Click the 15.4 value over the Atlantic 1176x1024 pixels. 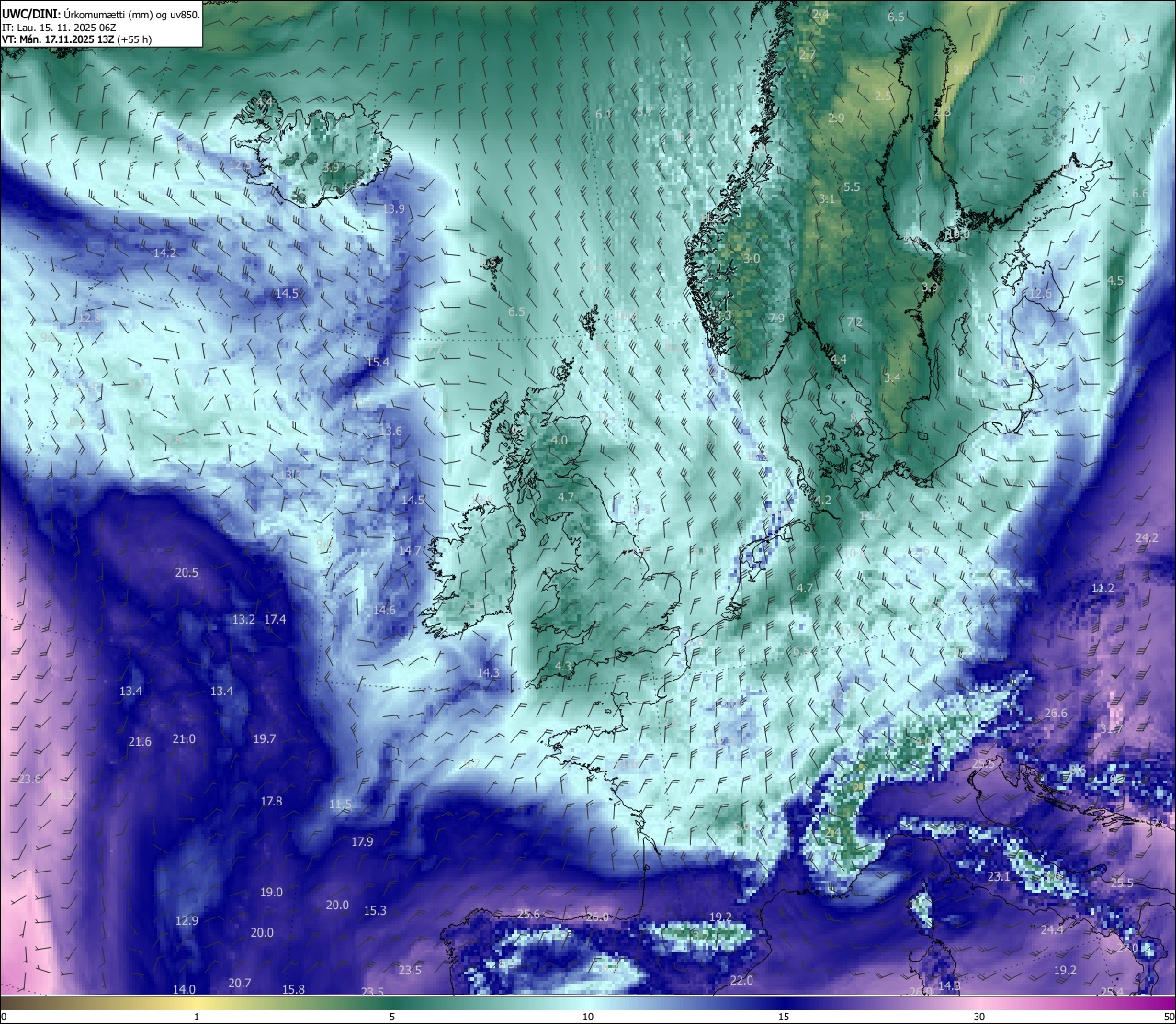coord(378,363)
